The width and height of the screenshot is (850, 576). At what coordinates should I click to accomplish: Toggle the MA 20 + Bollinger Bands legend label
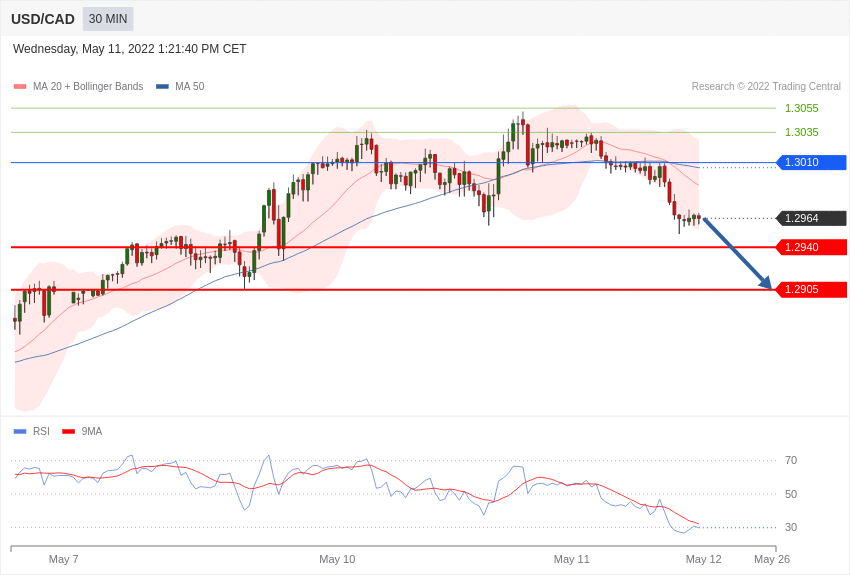[88, 86]
